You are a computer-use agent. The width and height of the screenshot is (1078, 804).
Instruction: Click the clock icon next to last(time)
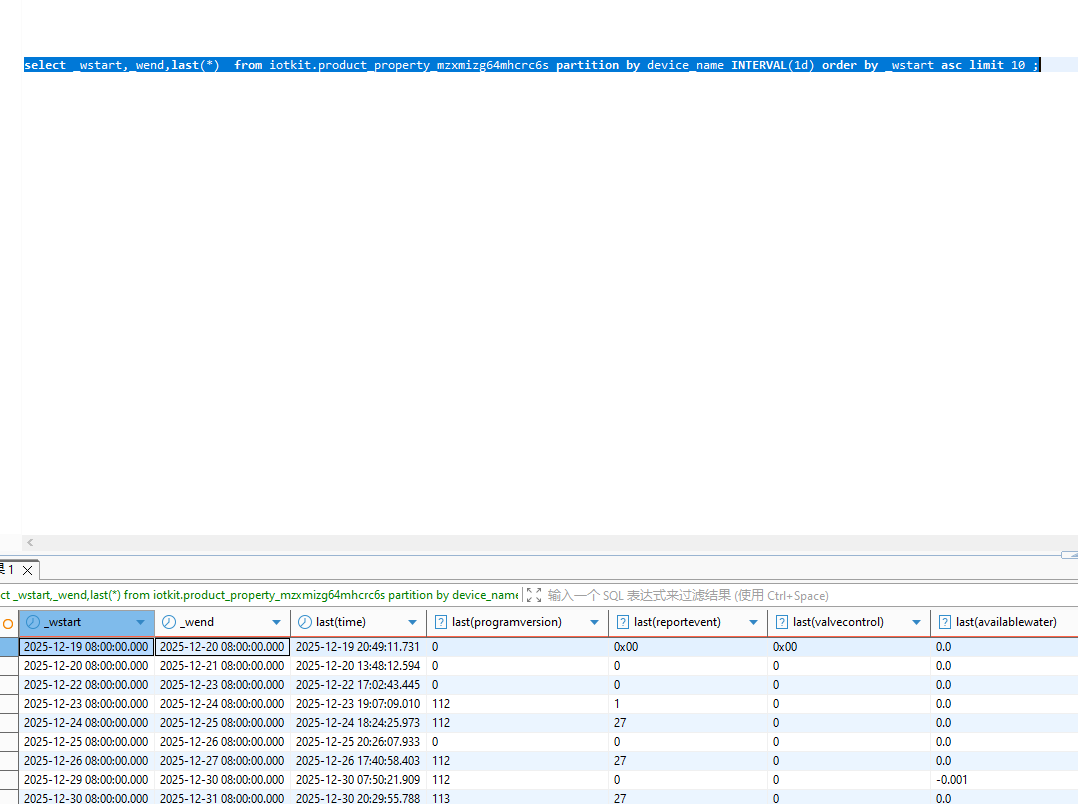[x=305, y=622]
